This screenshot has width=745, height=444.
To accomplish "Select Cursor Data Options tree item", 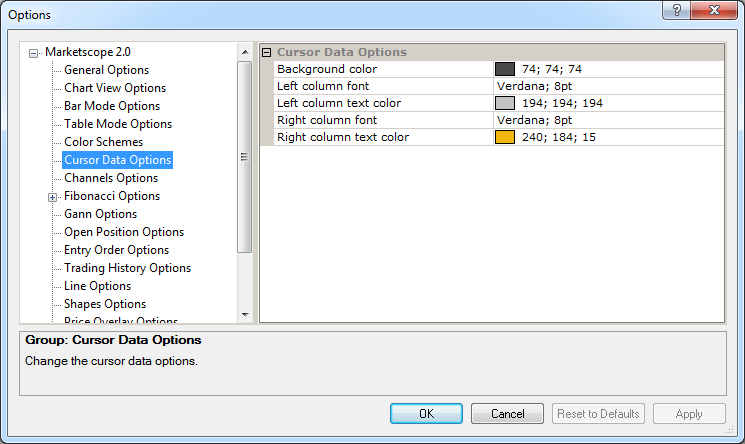I will tap(117, 160).
